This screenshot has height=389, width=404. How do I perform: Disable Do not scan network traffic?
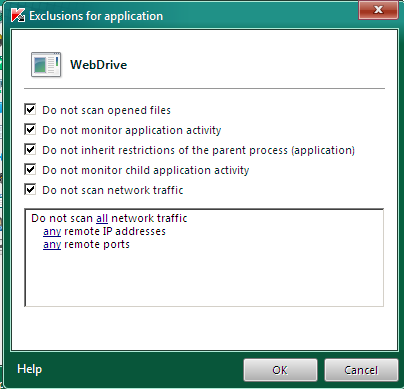pyautogui.click(x=30, y=189)
